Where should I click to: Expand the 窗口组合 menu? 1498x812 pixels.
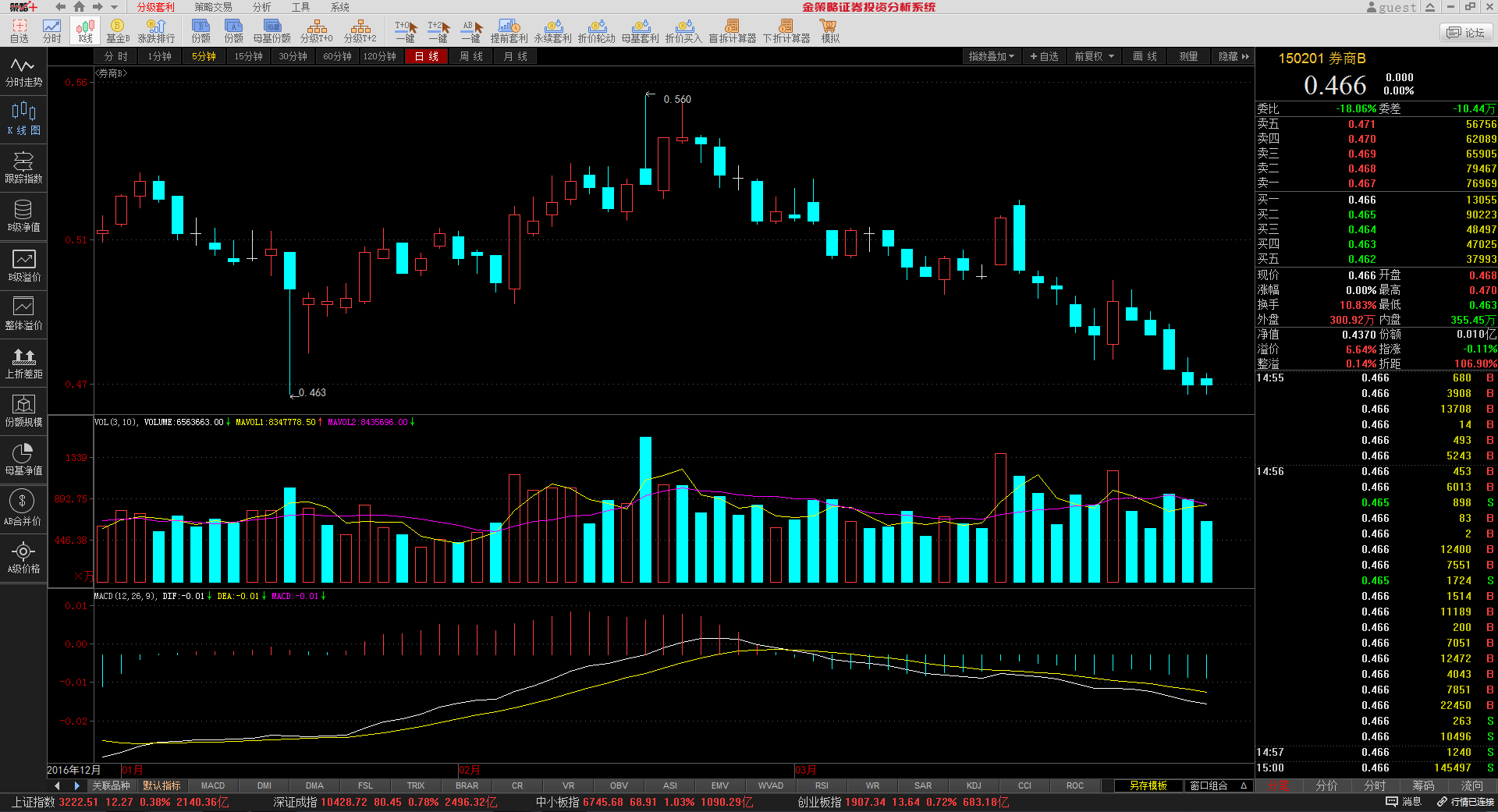(x=1217, y=785)
